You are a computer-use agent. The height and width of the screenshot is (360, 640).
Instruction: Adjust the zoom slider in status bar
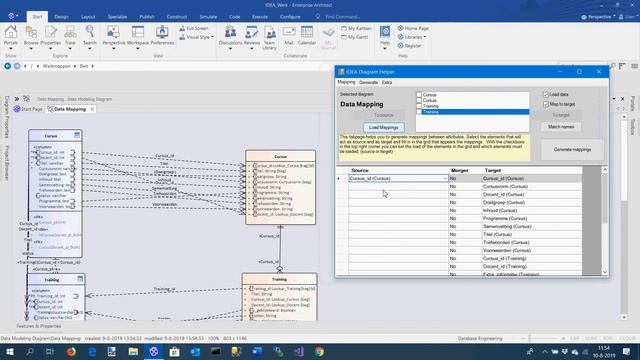point(530,338)
